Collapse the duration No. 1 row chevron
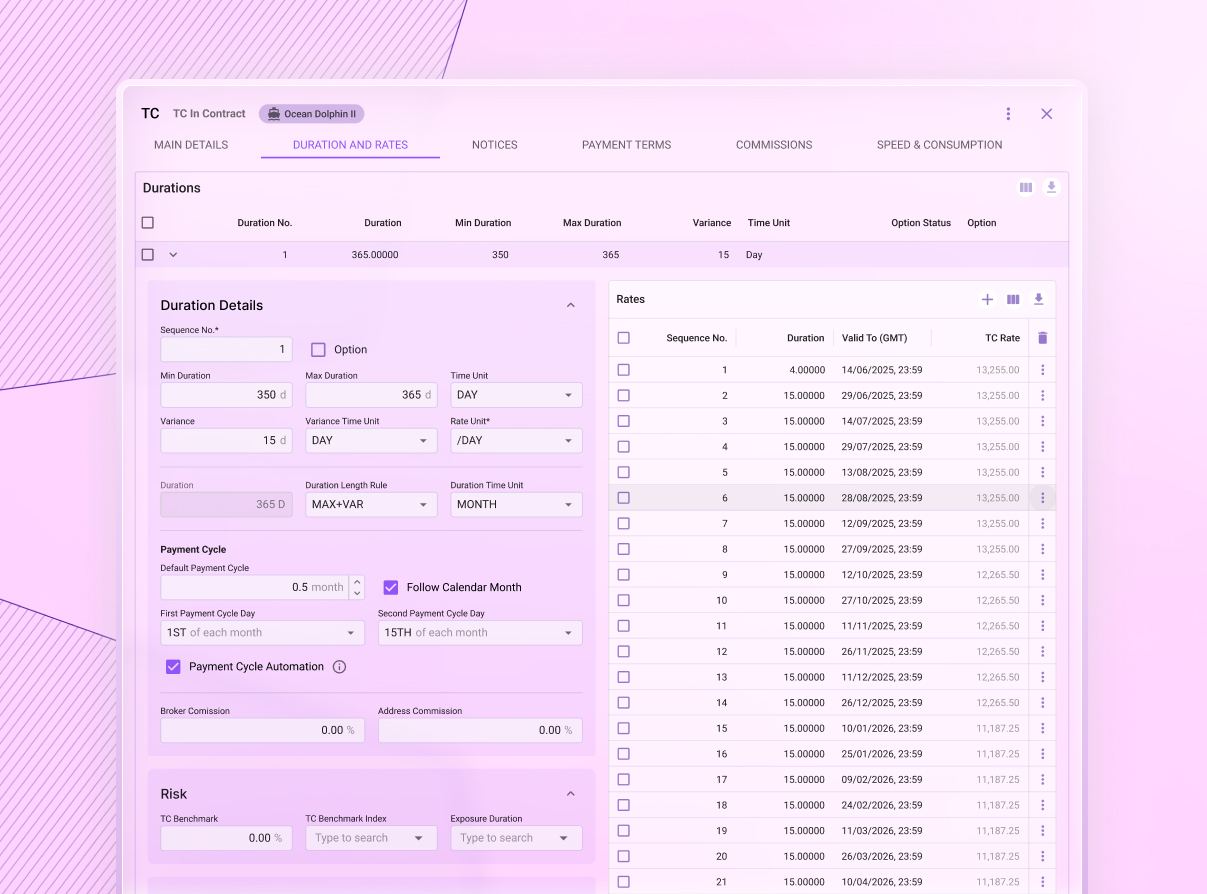This screenshot has height=894, width=1207. pyautogui.click(x=173, y=255)
